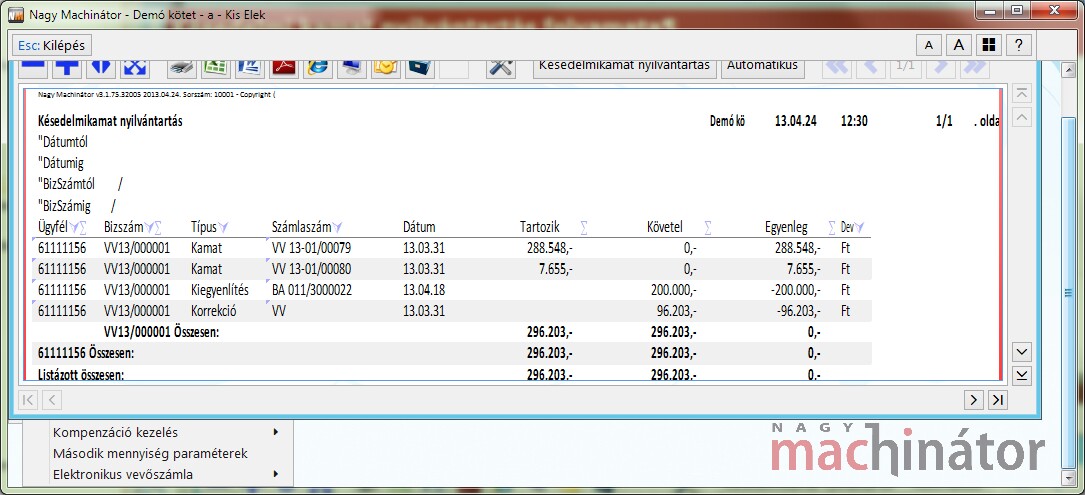Screen dimensions: 1085x495
Task: Select invoice VV 13-01/00079 cell
Action: click(x=311, y=248)
